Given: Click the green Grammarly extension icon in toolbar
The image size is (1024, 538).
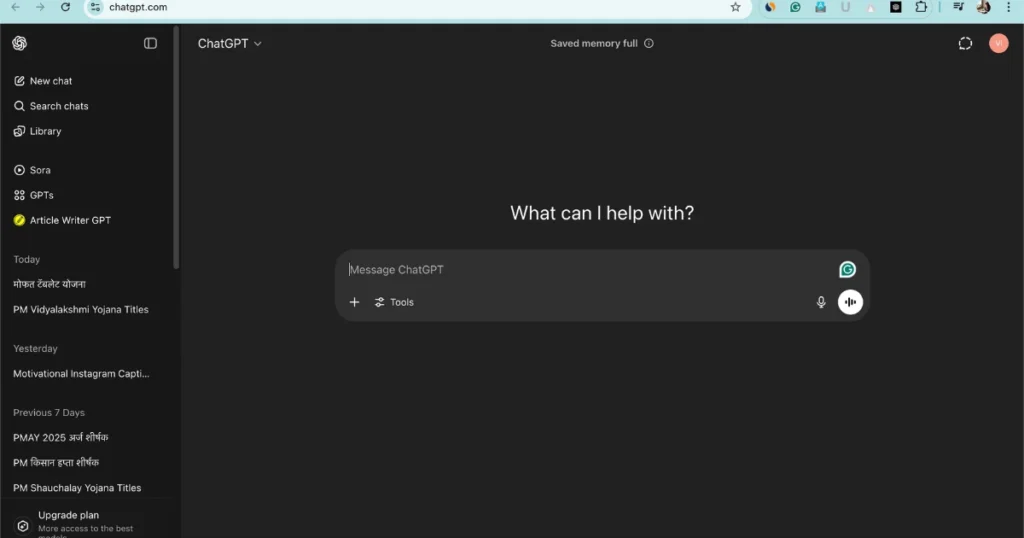Looking at the screenshot, I should click(x=795, y=7).
